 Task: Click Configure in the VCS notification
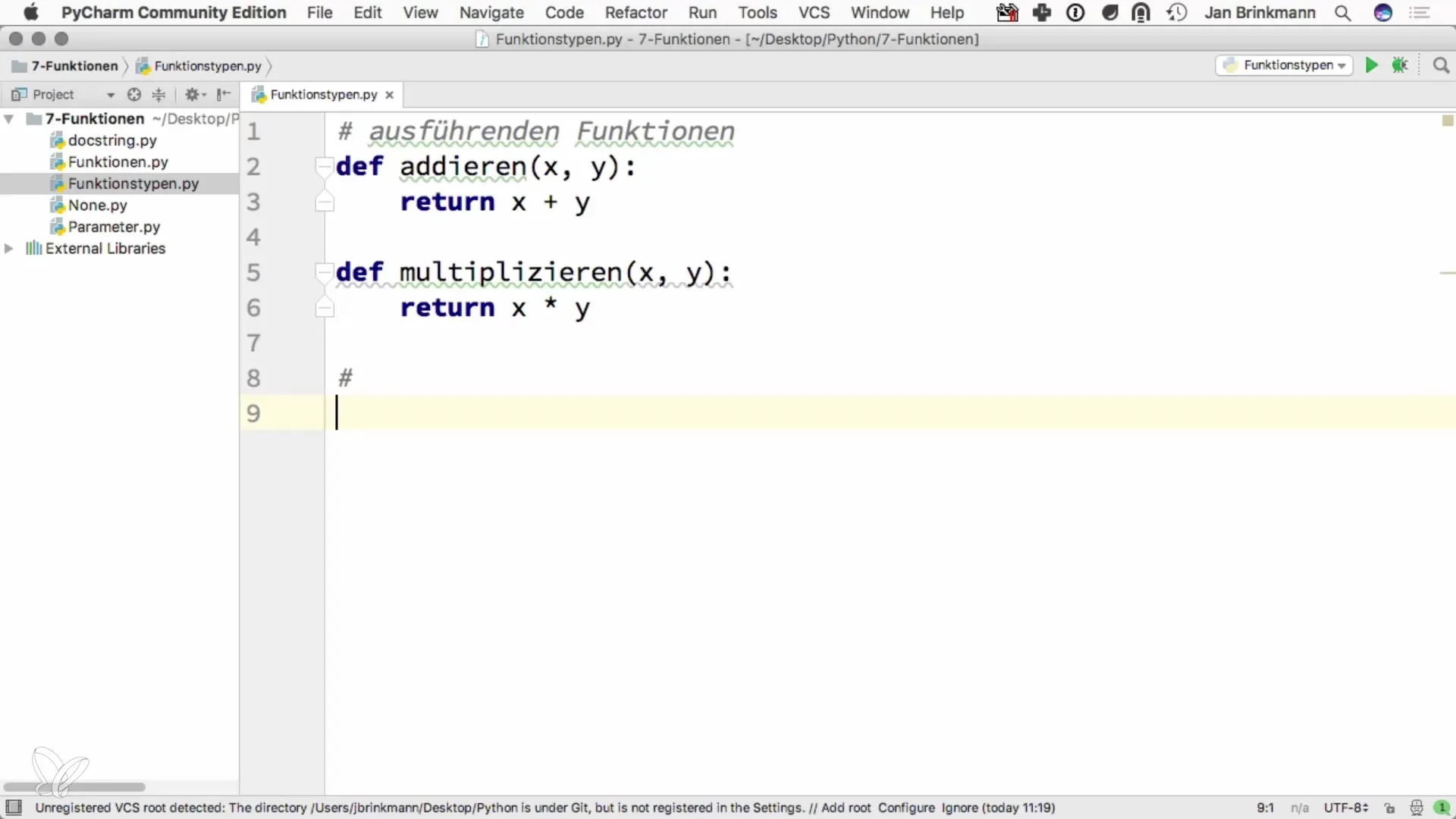click(906, 808)
